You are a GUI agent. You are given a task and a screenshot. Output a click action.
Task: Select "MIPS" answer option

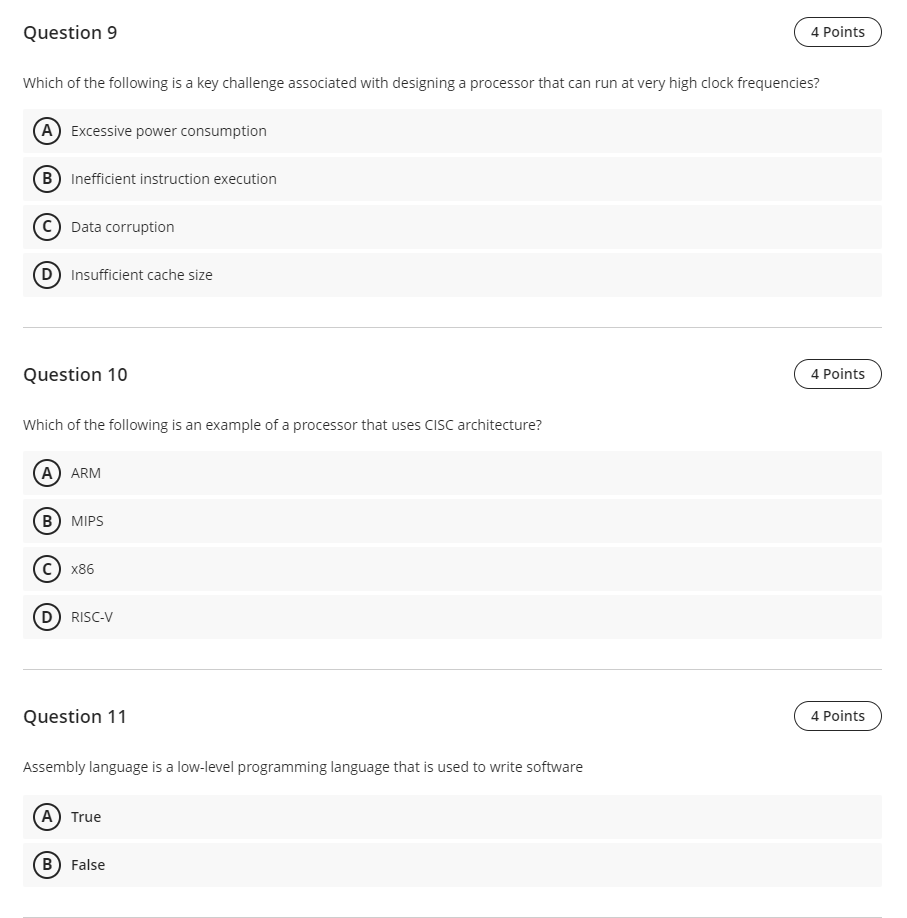(47, 521)
